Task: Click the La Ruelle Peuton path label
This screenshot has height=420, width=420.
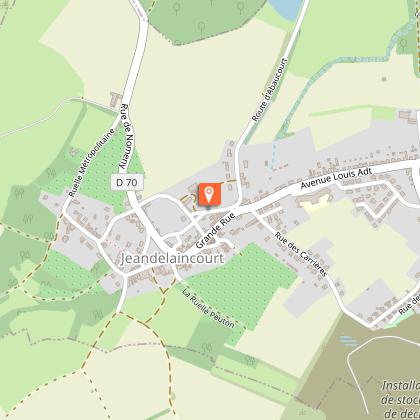Action: pyautogui.click(x=208, y=308)
